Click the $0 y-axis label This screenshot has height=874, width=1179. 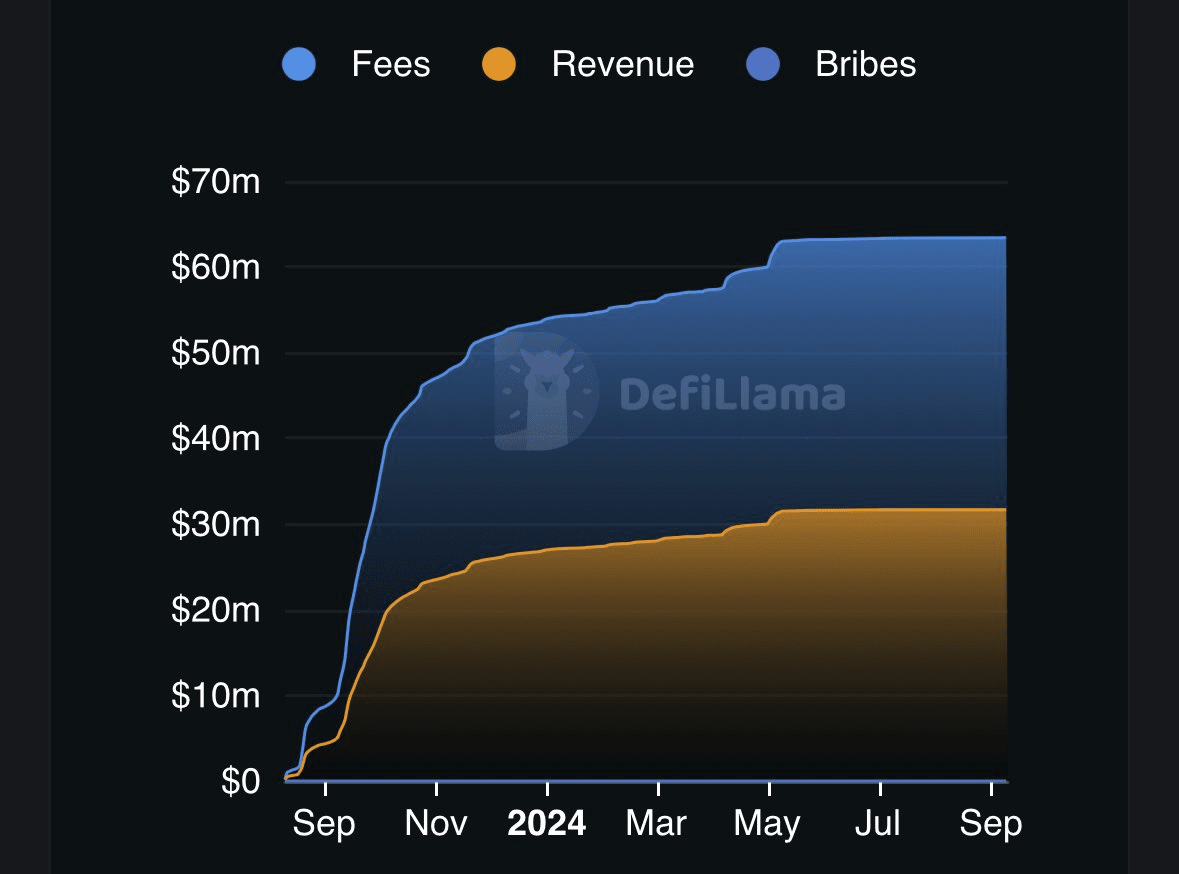tap(238, 780)
